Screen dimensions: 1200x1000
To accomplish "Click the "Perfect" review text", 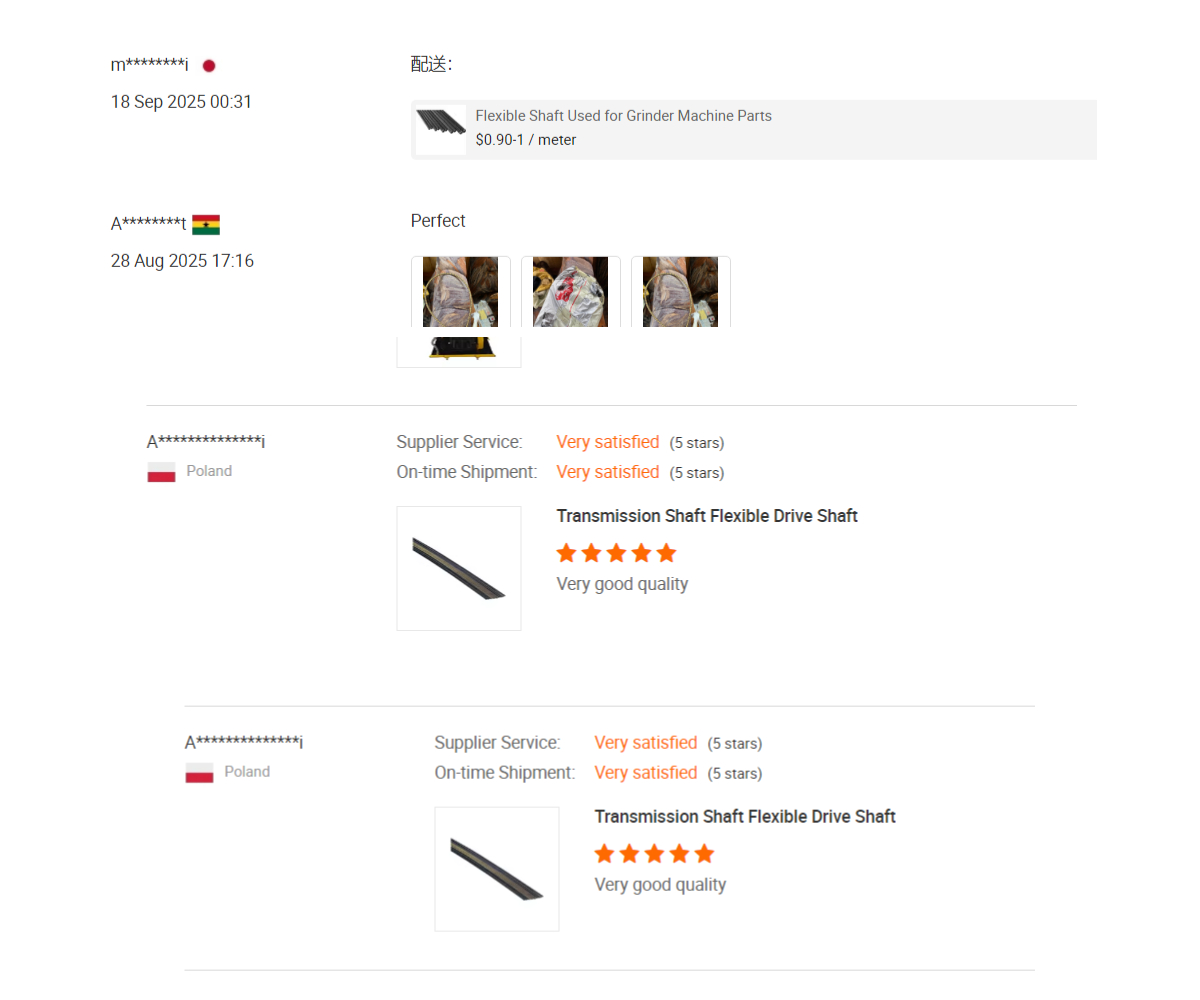I will click(x=438, y=221).
